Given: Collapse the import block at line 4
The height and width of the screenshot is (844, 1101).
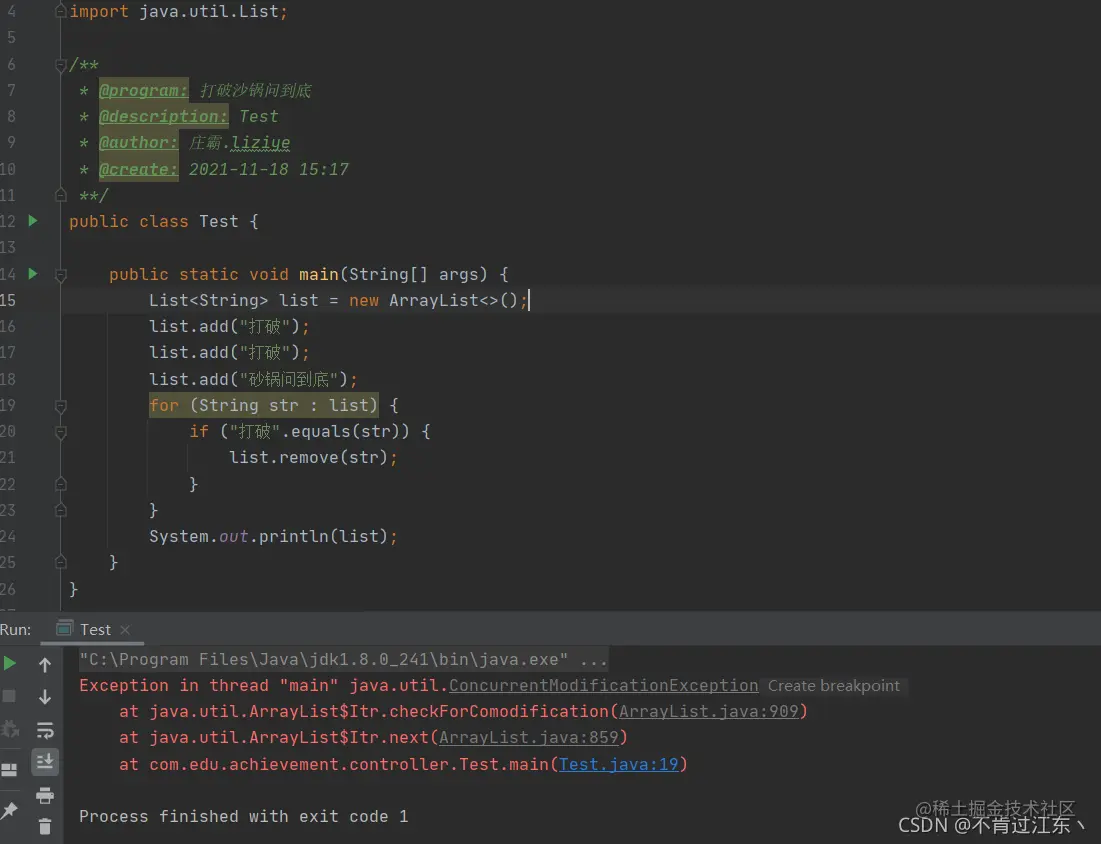Looking at the screenshot, I should [61, 11].
